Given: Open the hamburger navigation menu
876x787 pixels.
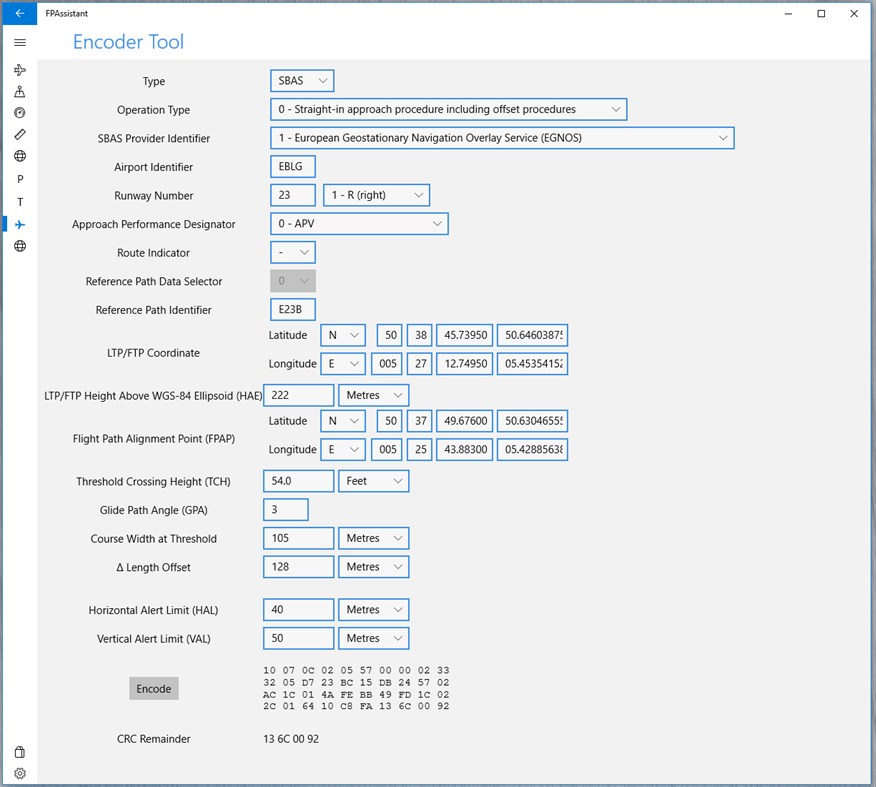Looking at the screenshot, I should [x=20, y=42].
